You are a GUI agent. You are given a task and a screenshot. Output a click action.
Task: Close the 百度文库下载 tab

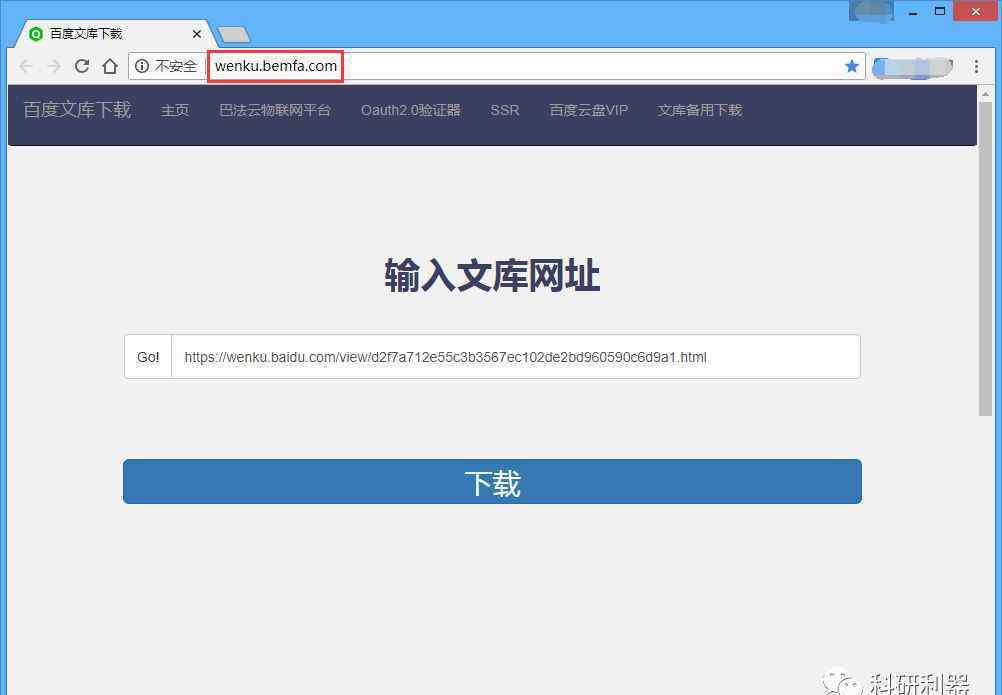[x=197, y=34]
